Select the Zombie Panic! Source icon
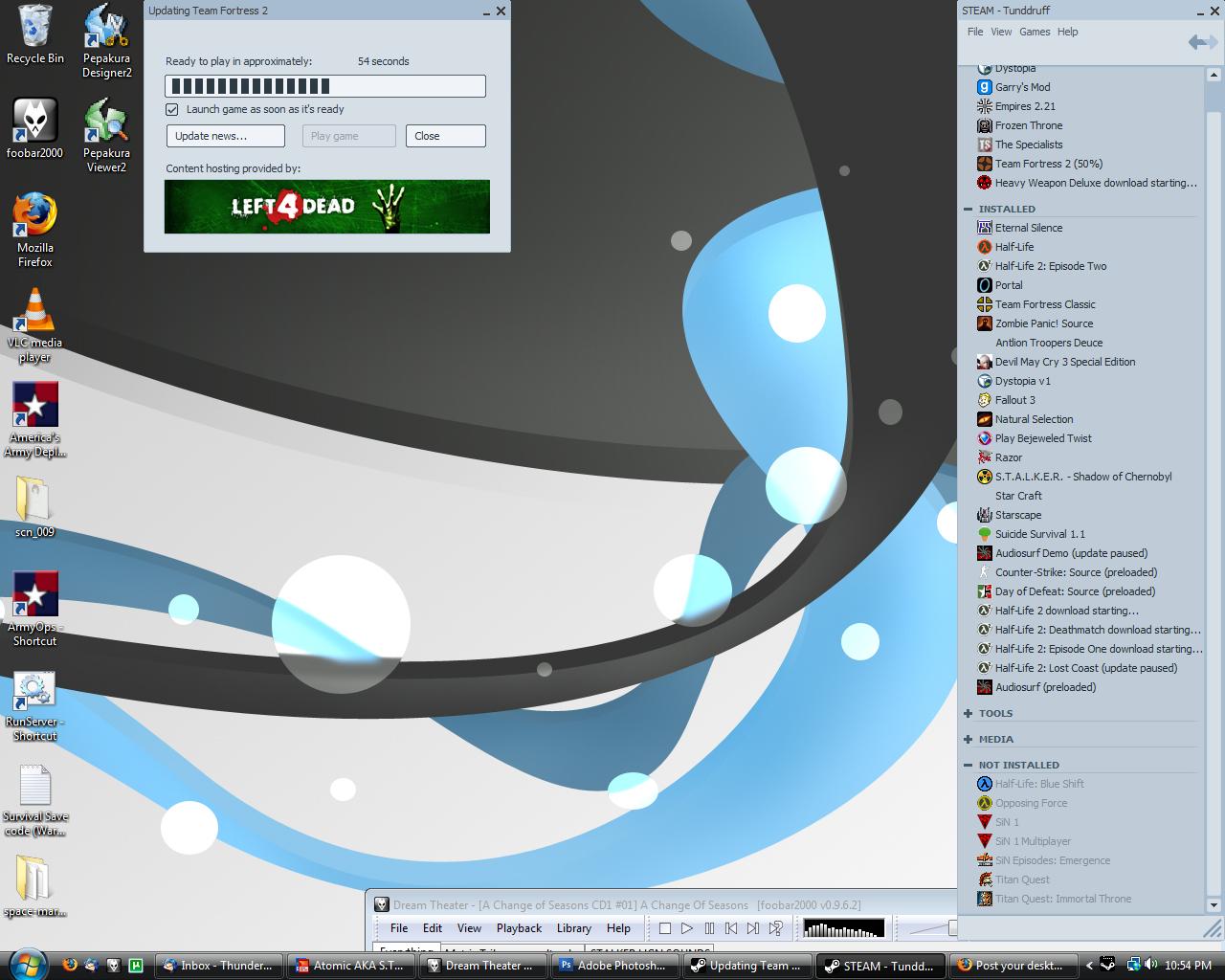This screenshot has height=980, width=1225. pyautogui.click(x=985, y=323)
